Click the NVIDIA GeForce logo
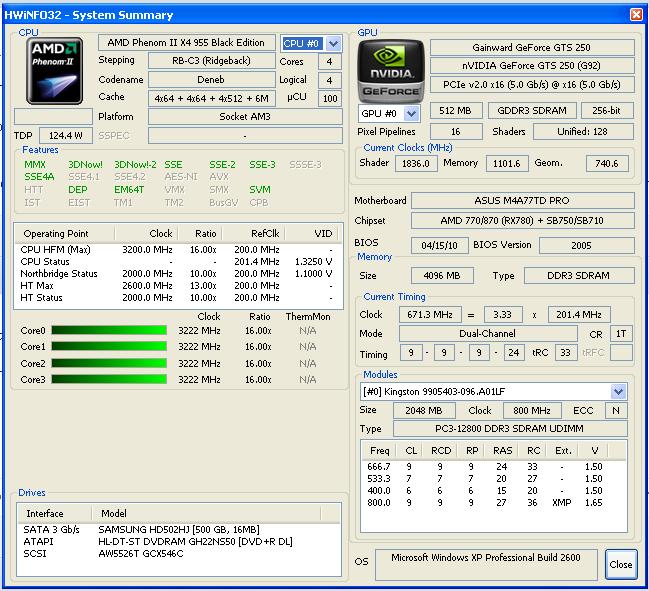This screenshot has height=591, width=649. (x=391, y=70)
